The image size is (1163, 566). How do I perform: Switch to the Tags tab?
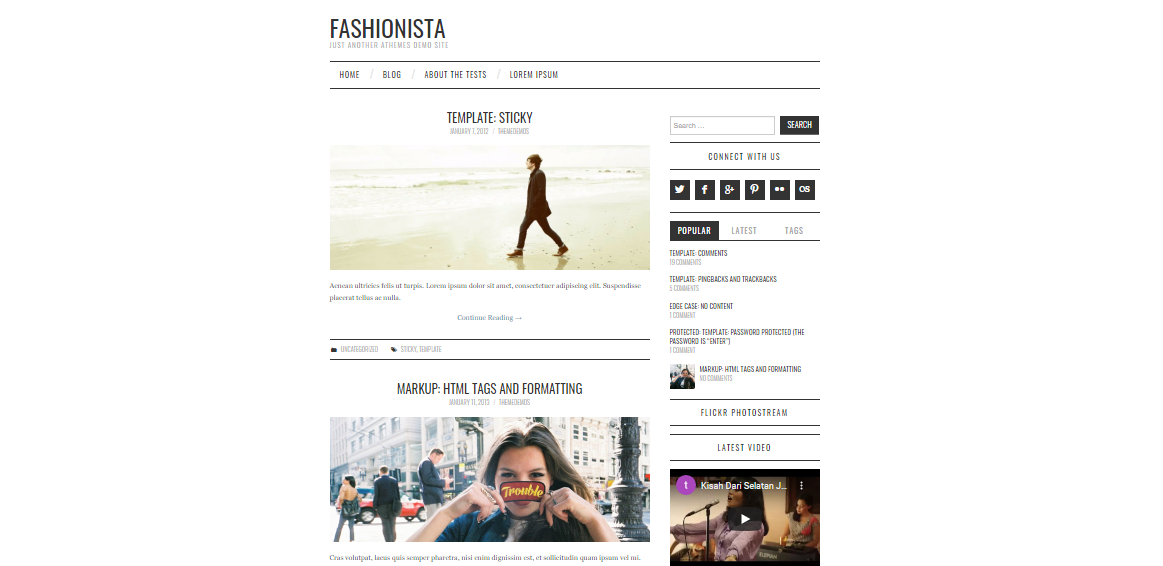tap(794, 231)
